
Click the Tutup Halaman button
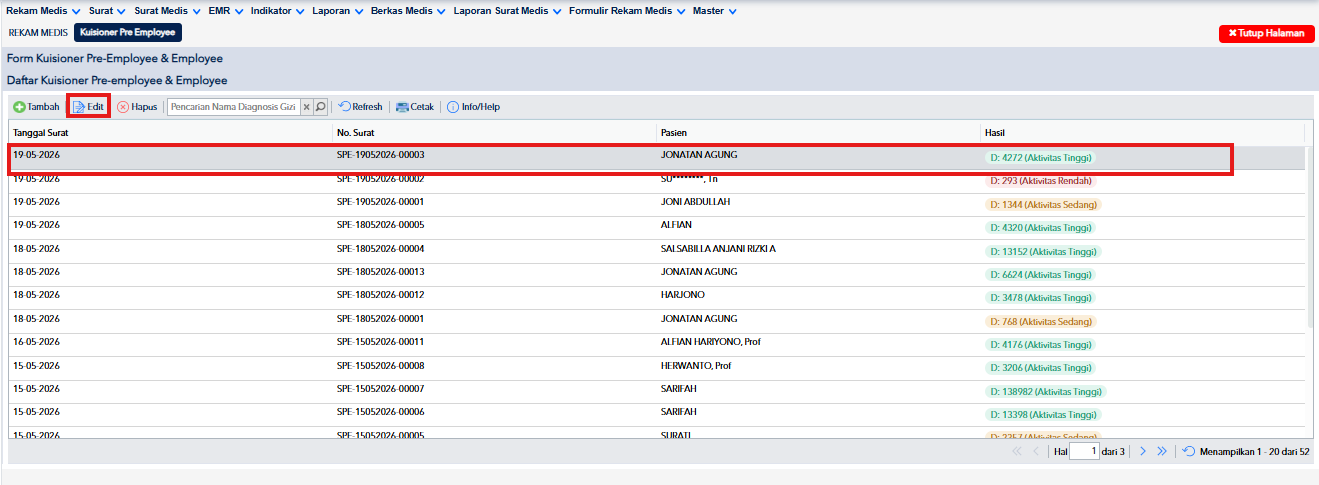pyautogui.click(x=1265, y=33)
